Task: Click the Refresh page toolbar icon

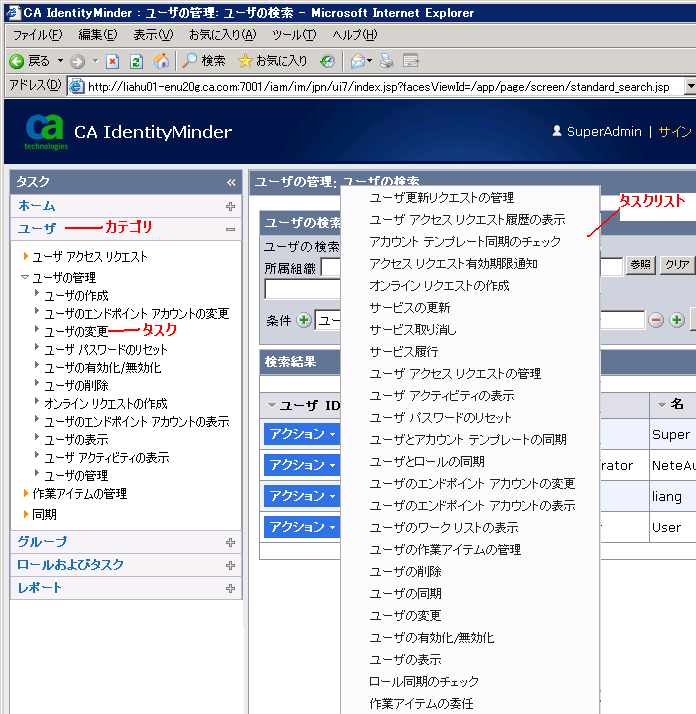Action: pyautogui.click(x=136, y=61)
